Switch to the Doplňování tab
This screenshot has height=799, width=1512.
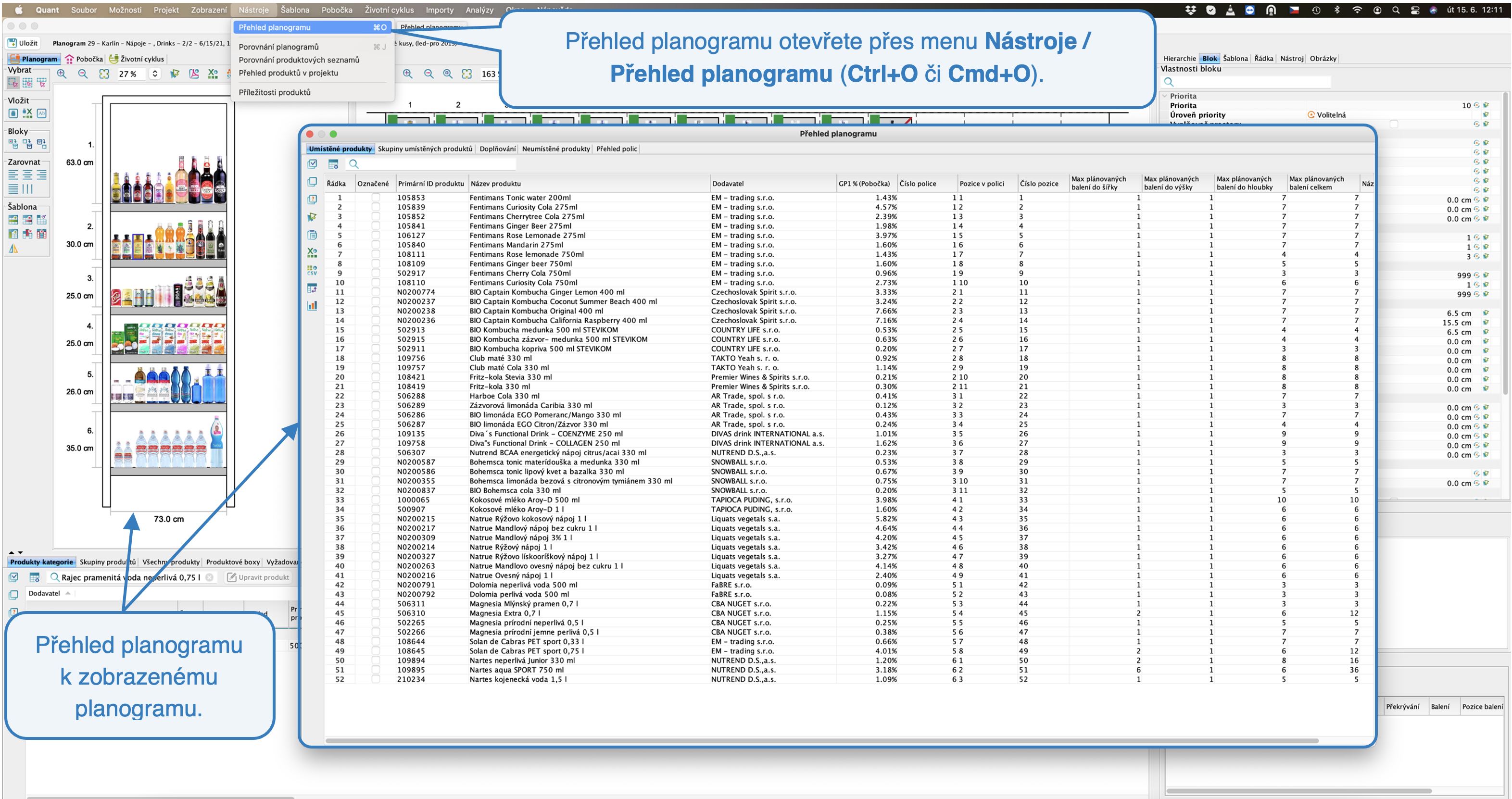498,149
